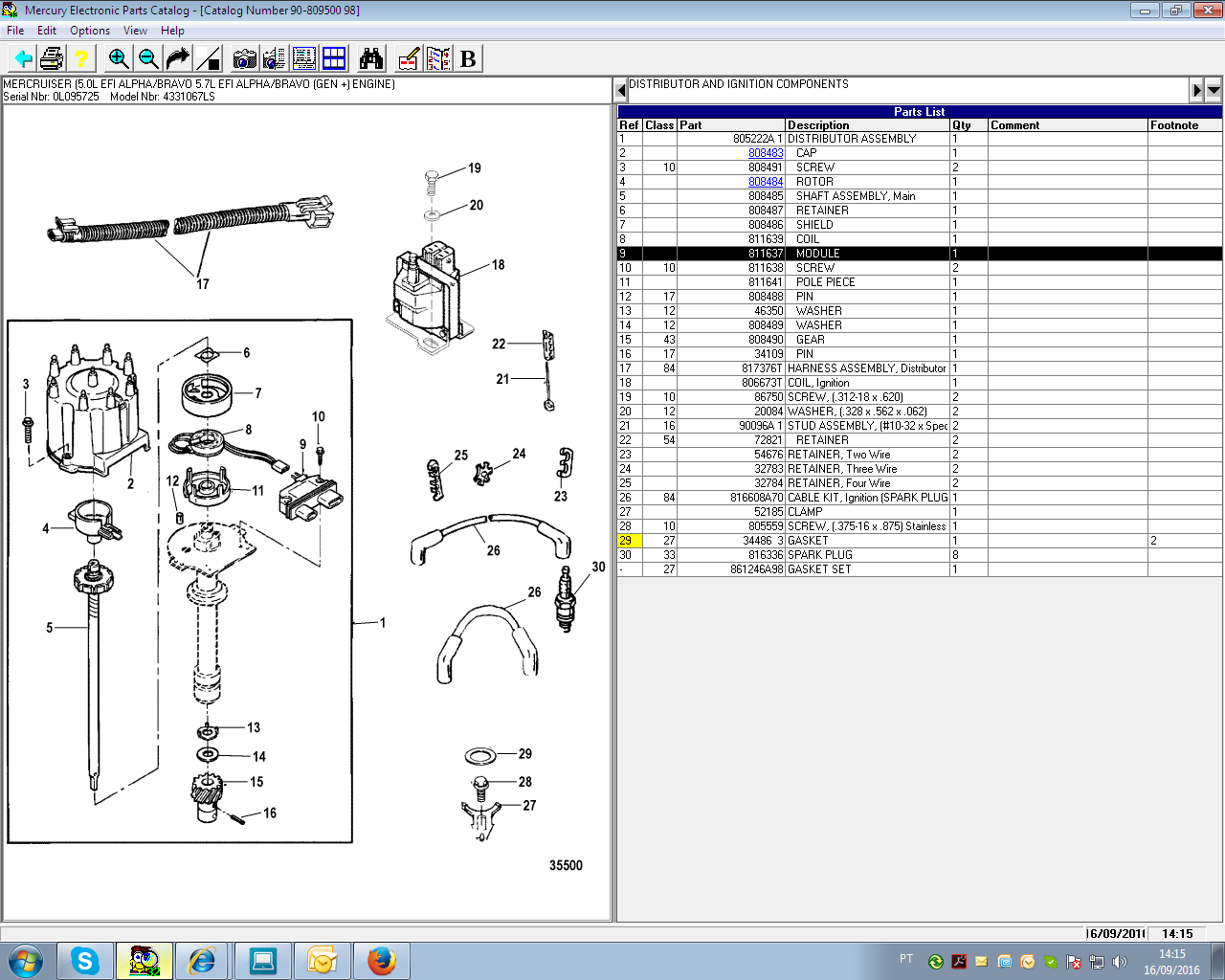Open the File menu
The image size is (1225, 980).
tap(15, 31)
